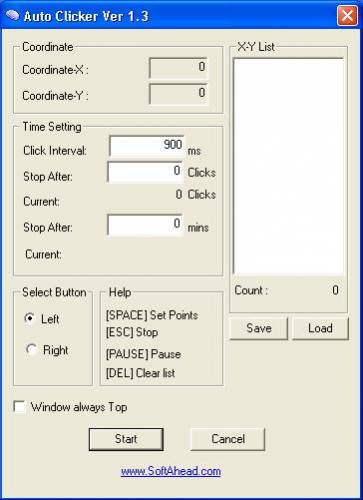This screenshot has height=500, width=363.
Task: Click the Cancel button
Action: point(228,439)
